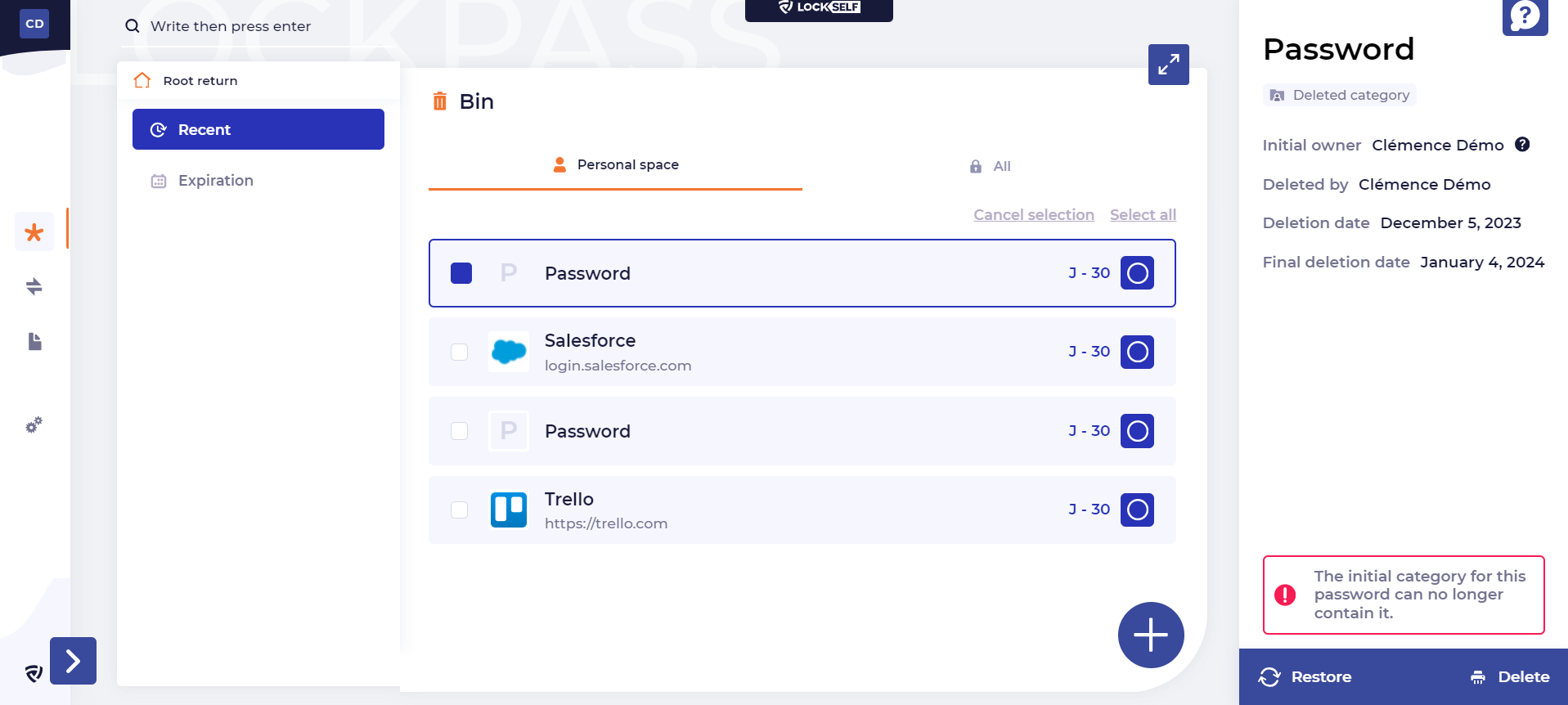
Task: Open the settings gears sidebar icon
Action: pos(34,425)
